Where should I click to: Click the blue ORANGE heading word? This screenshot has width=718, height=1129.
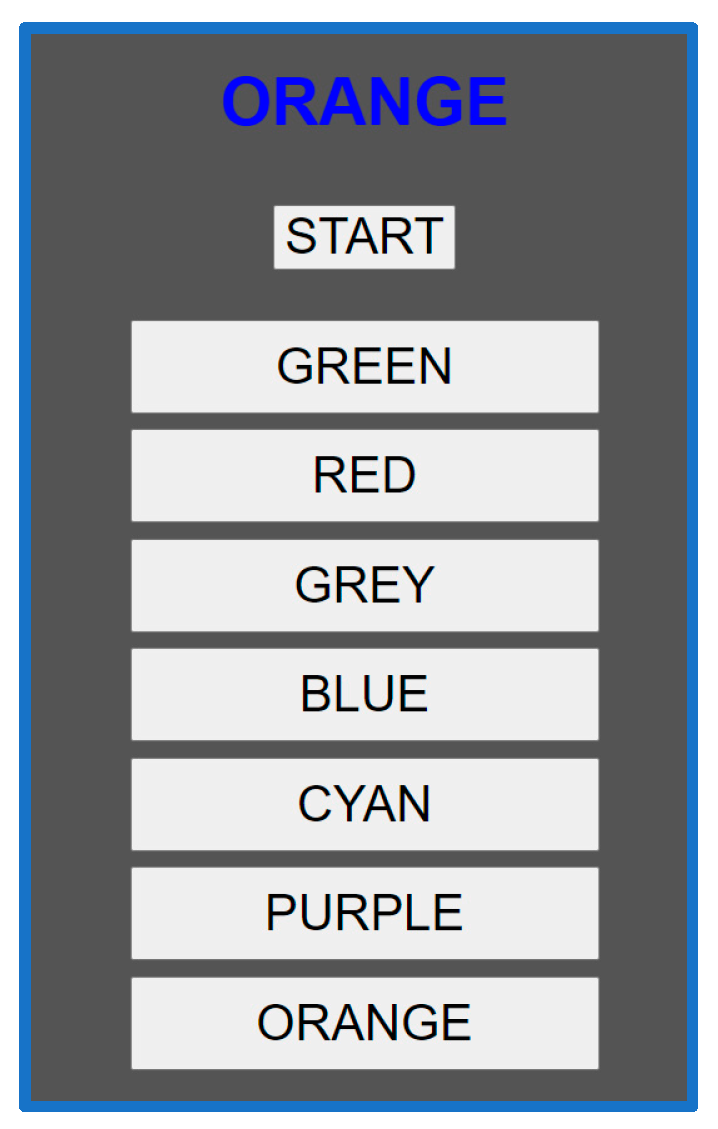pos(364,102)
